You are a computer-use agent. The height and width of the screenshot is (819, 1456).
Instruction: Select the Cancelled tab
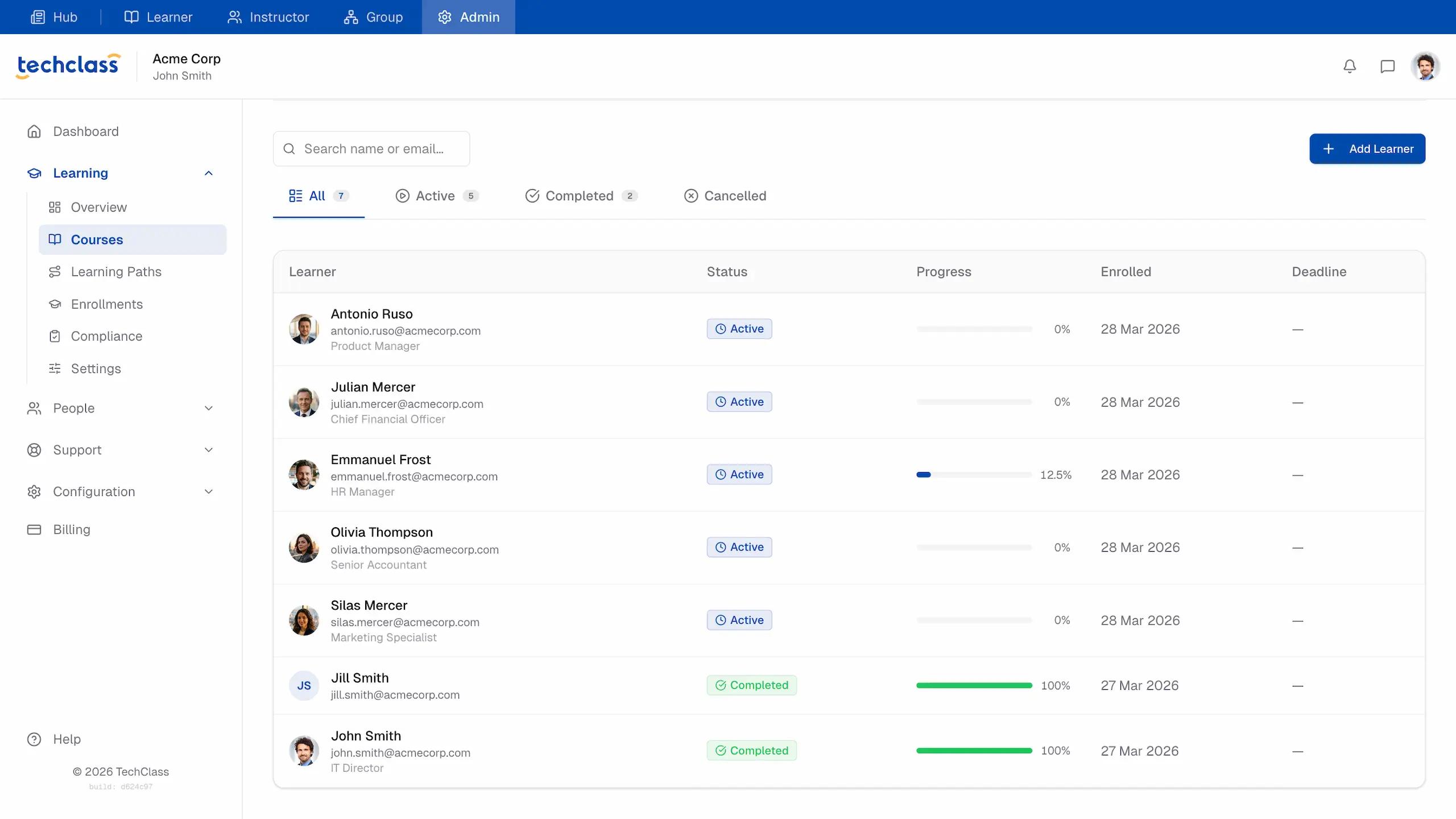725,196
